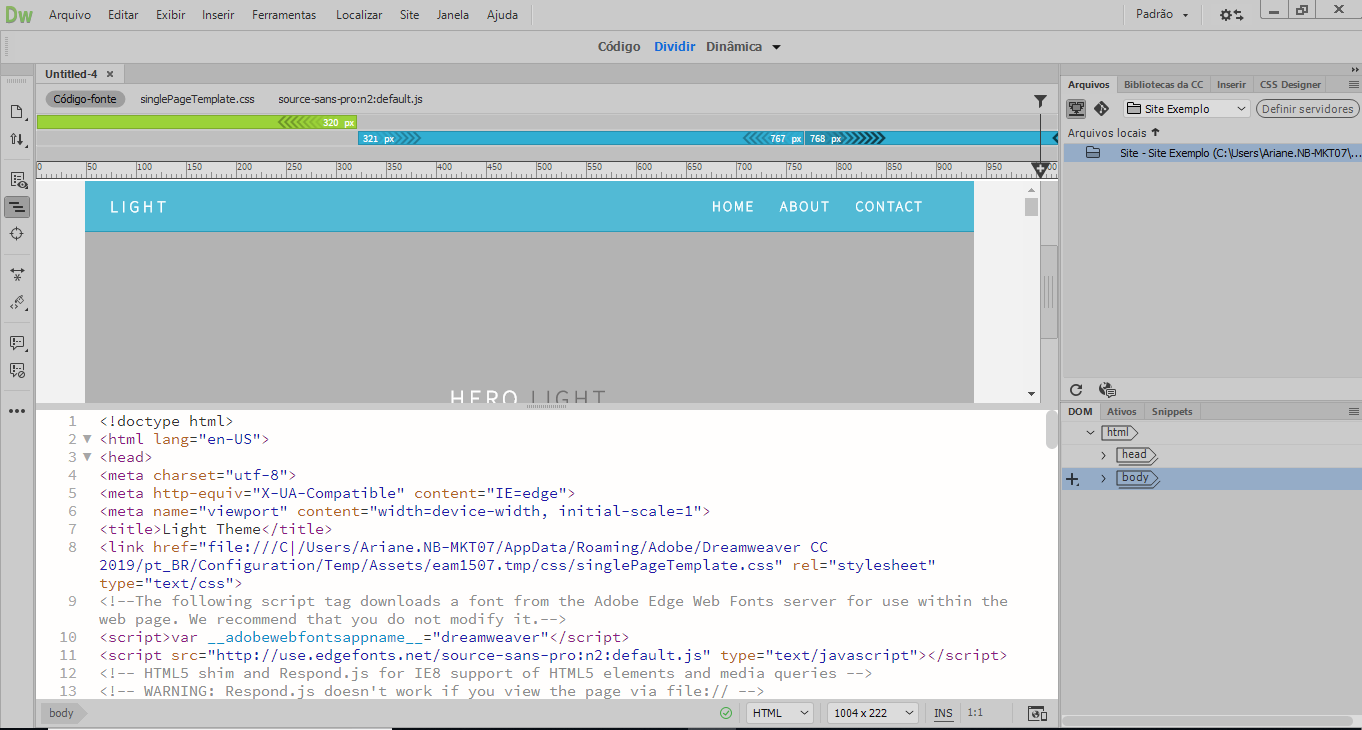Open the Open Documents list icon
1362x730 pixels.
[17, 112]
